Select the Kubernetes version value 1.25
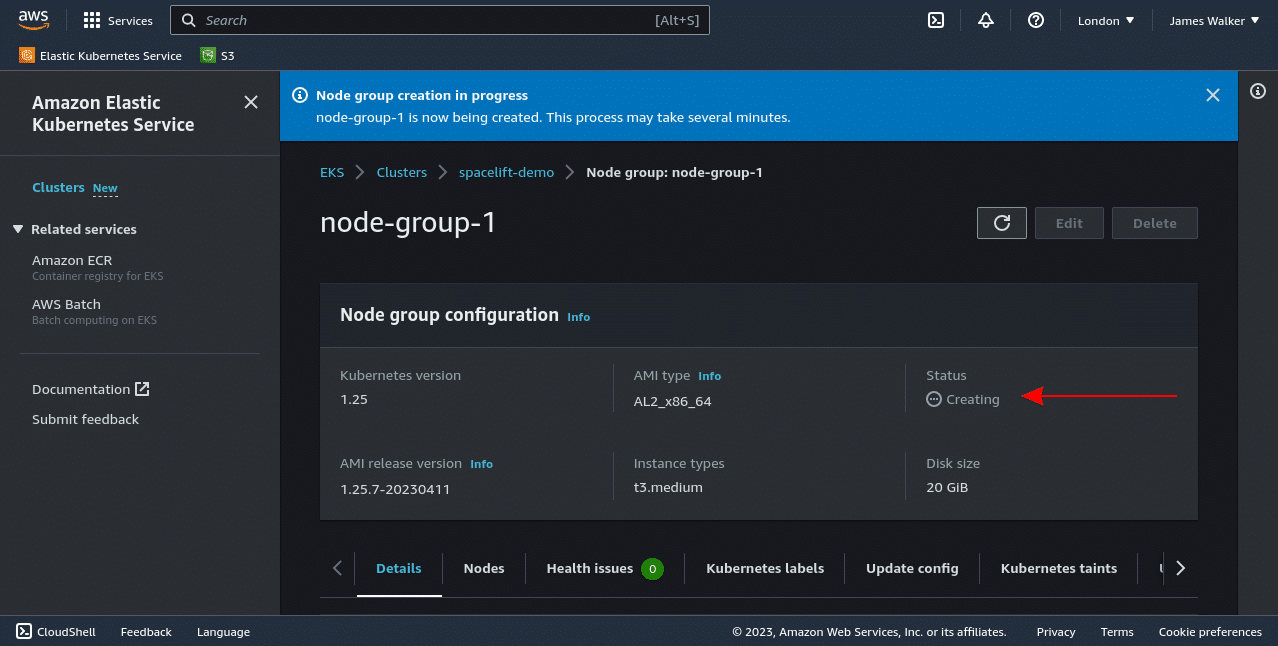1278x646 pixels. (x=355, y=399)
